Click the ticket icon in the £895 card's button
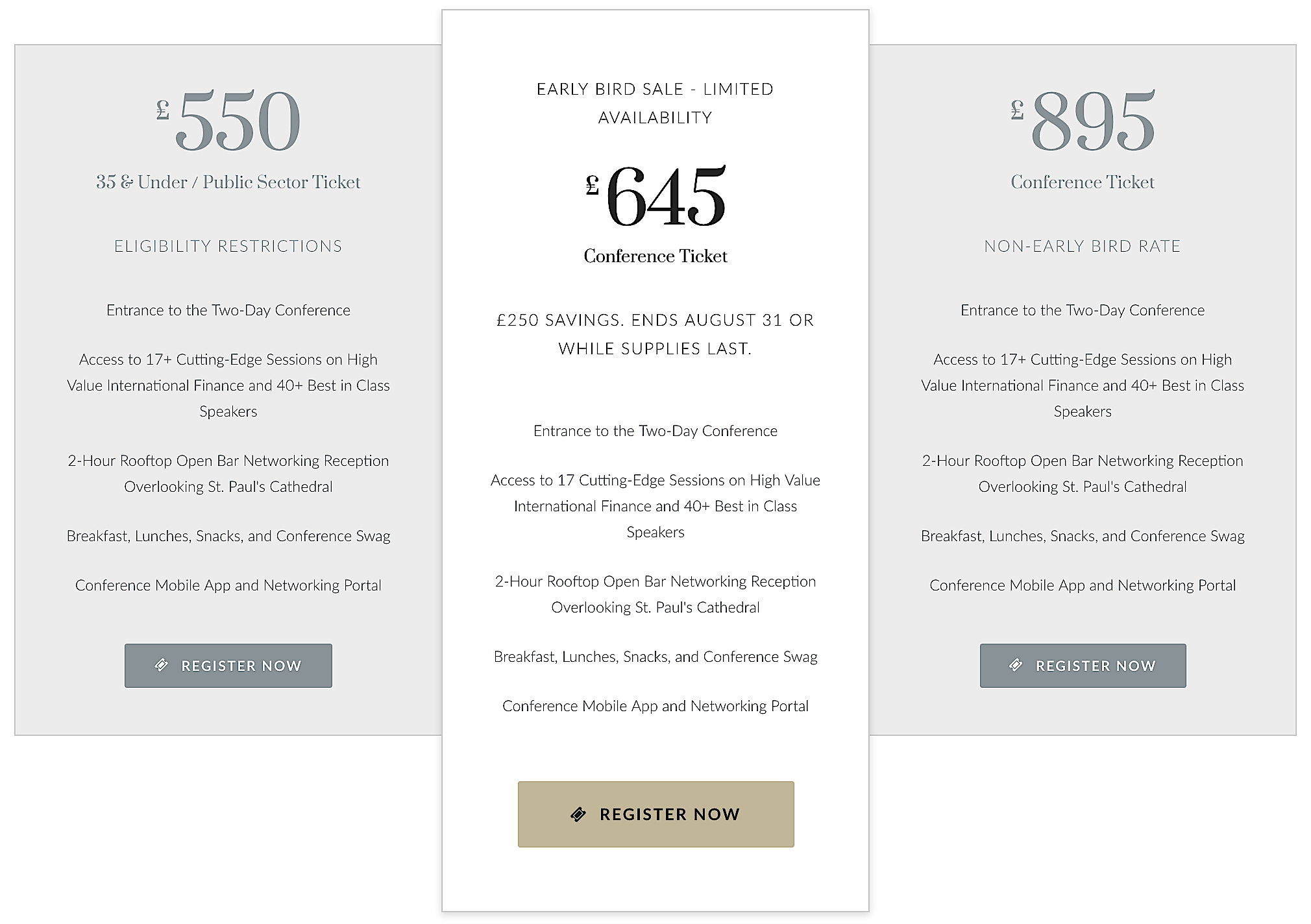Screen dimensions: 1311x924 pos(1016,665)
